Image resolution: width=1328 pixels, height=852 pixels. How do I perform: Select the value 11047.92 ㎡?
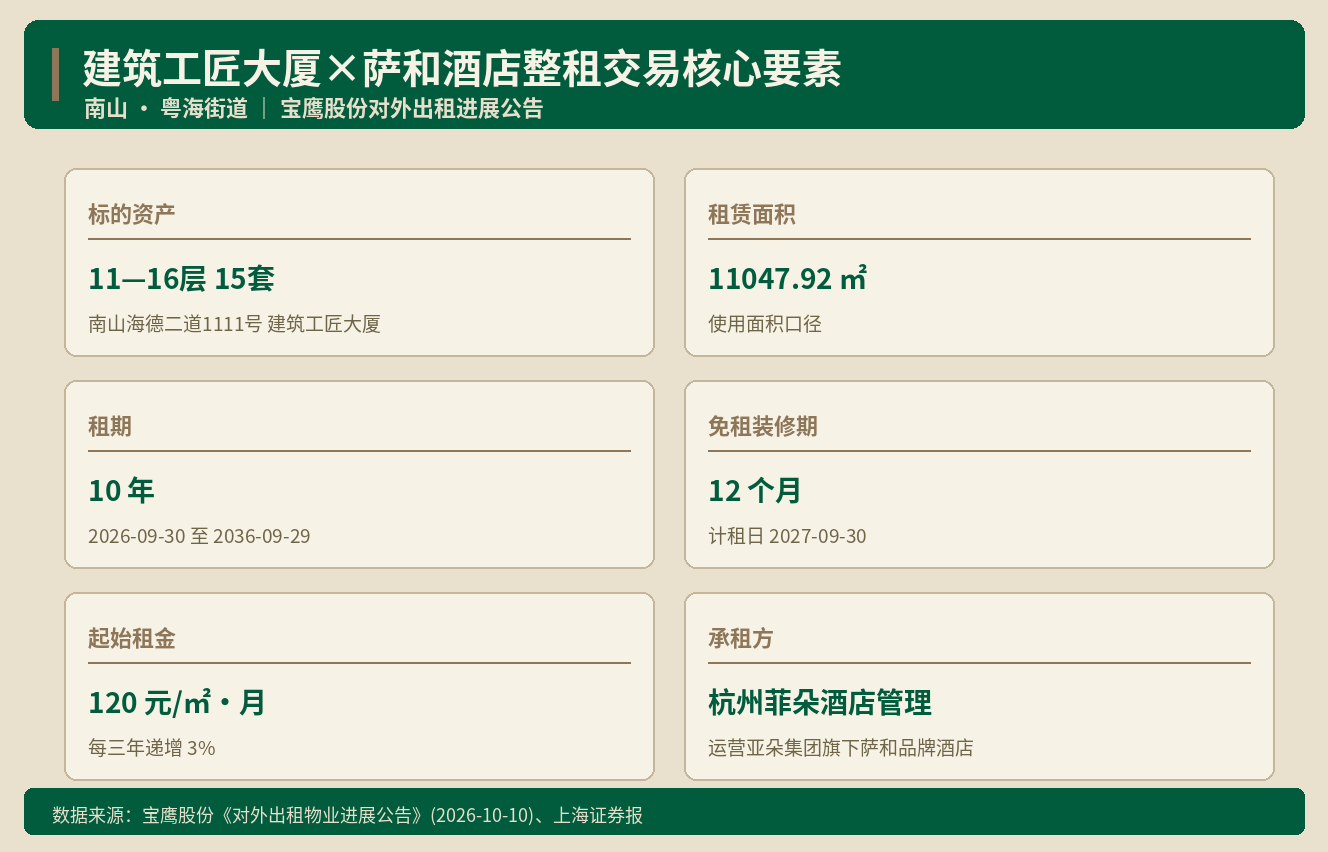tap(788, 279)
